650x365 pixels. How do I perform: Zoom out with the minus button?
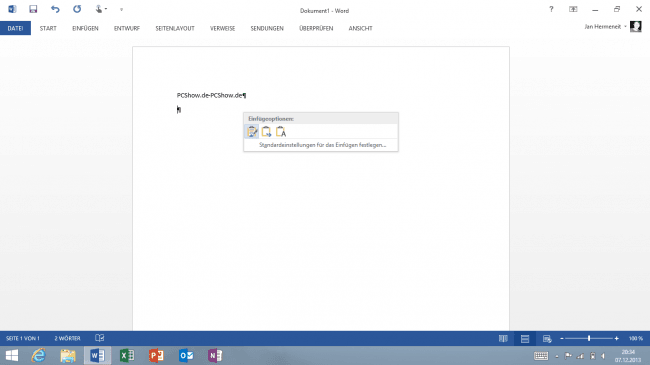tap(562, 339)
